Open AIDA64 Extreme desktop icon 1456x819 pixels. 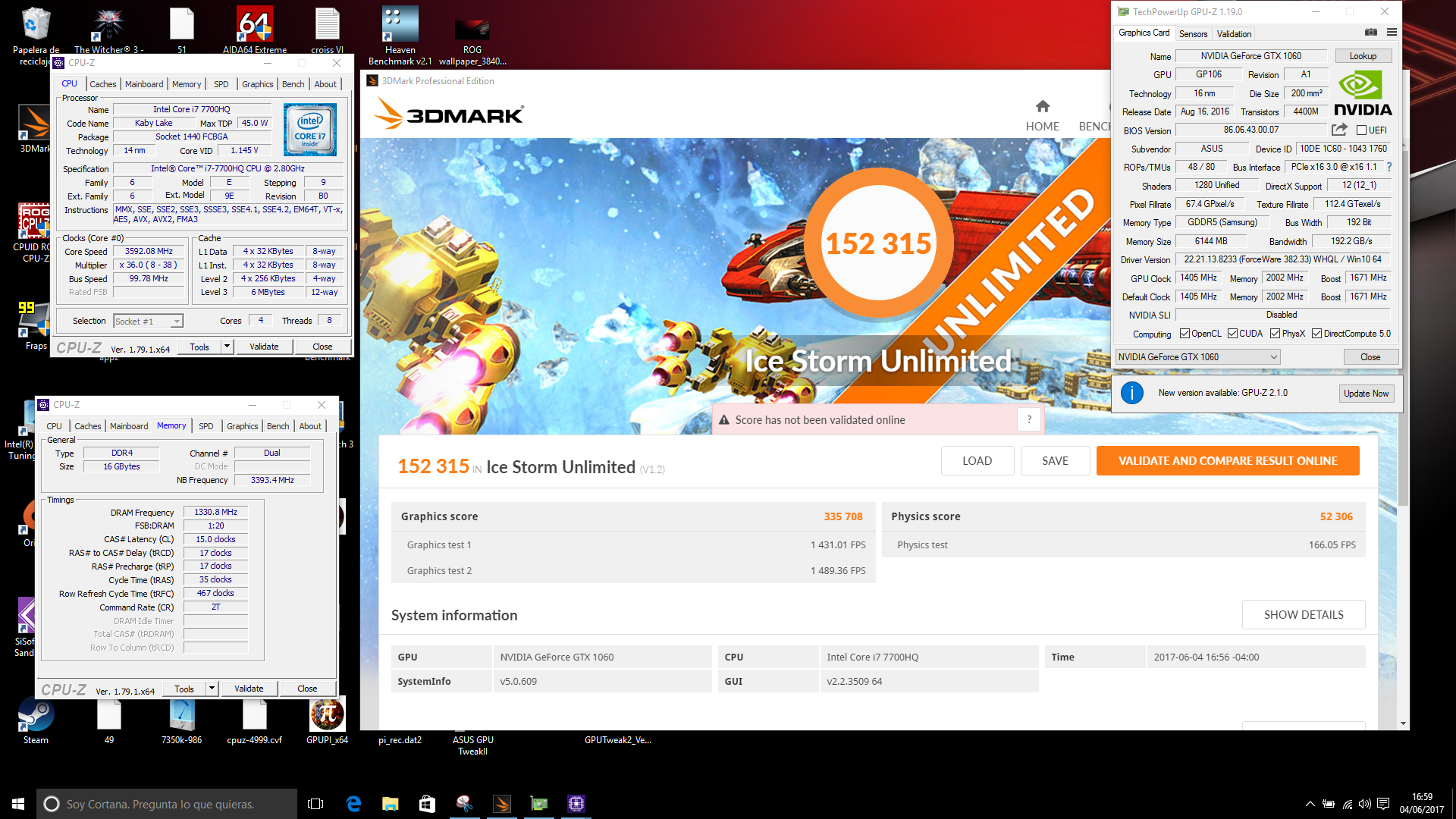[x=255, y=30]
